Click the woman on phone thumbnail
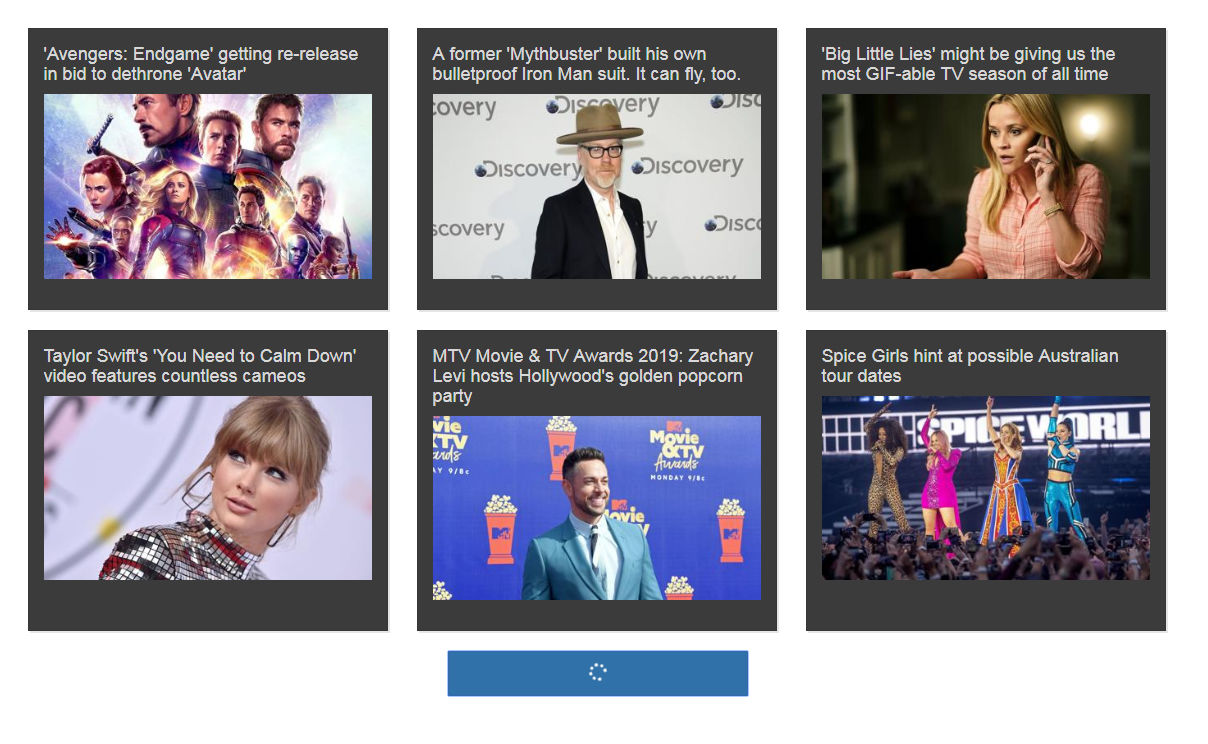Viewport: 1208px width, 744px height. 986,186
